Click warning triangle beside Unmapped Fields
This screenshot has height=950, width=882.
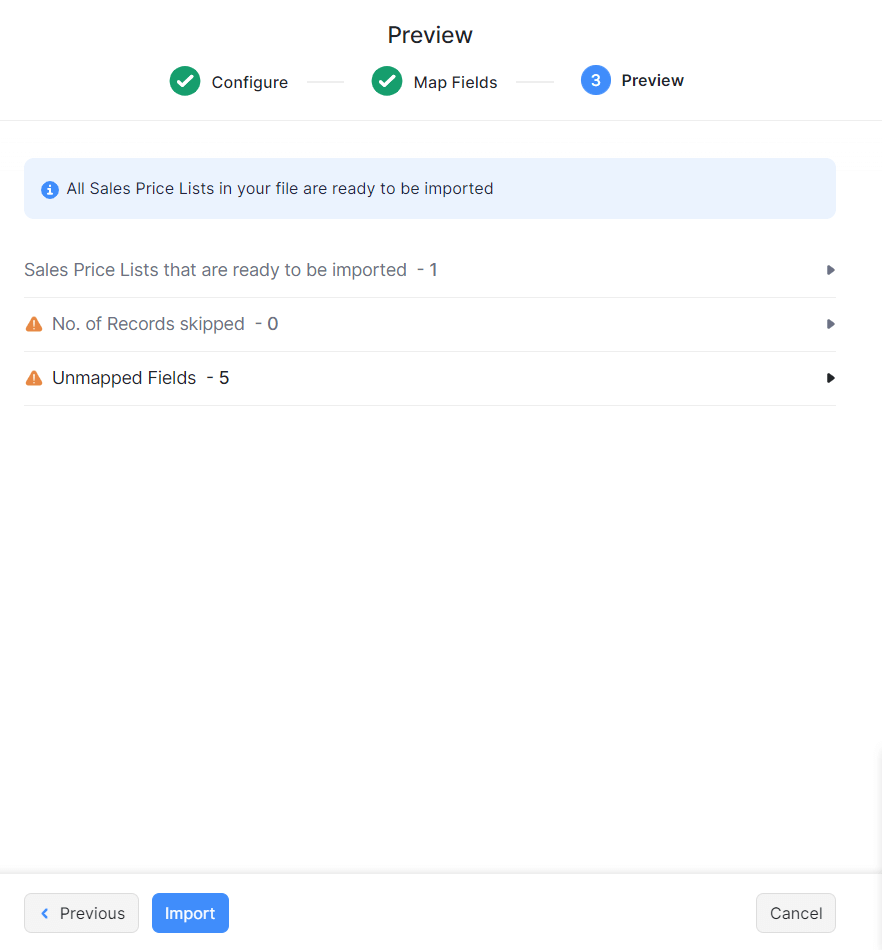pyautogui.click(x=34, y=378)
